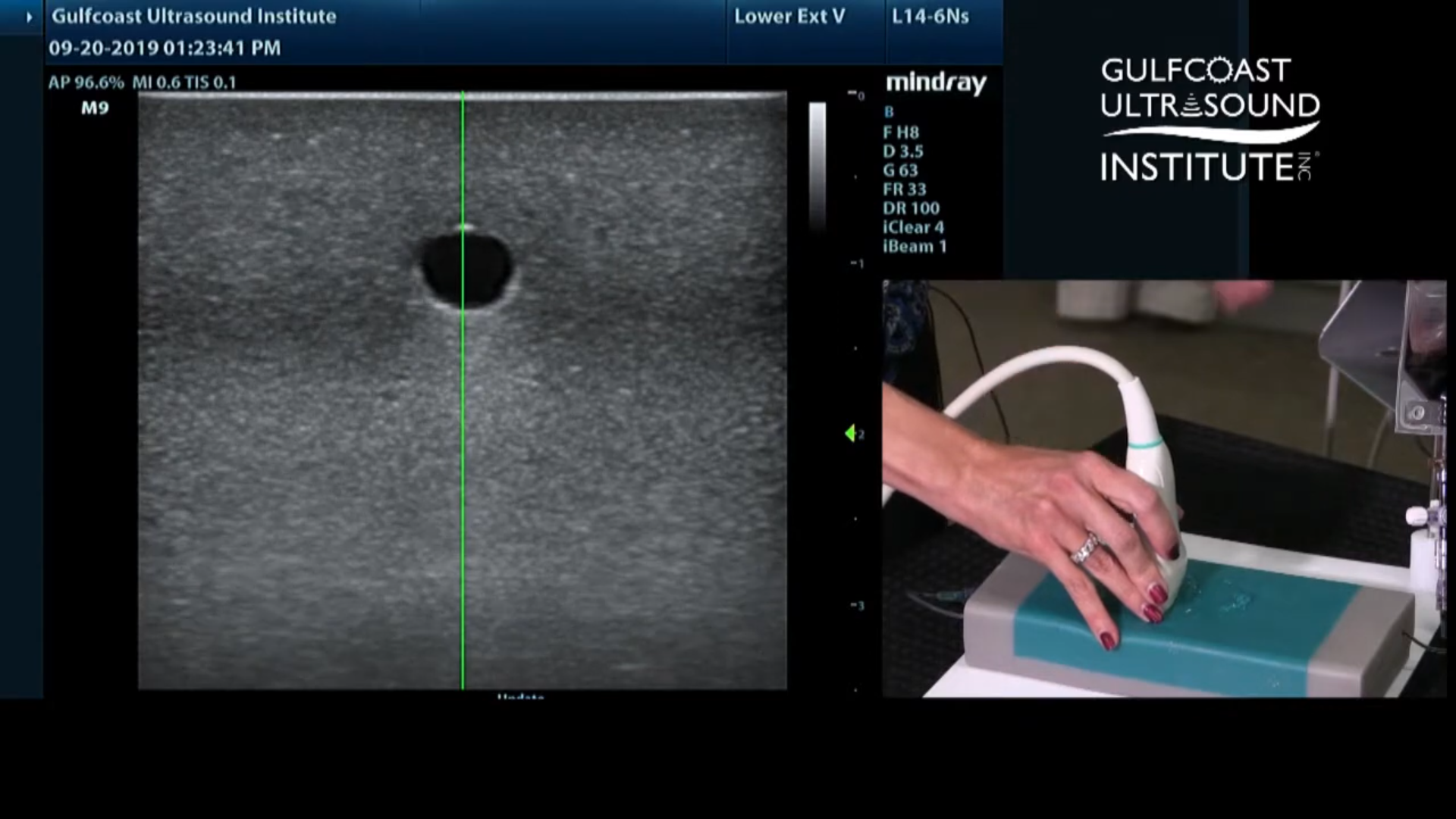Click the dark circular vessel in the scan

click(x=466, y=269)
